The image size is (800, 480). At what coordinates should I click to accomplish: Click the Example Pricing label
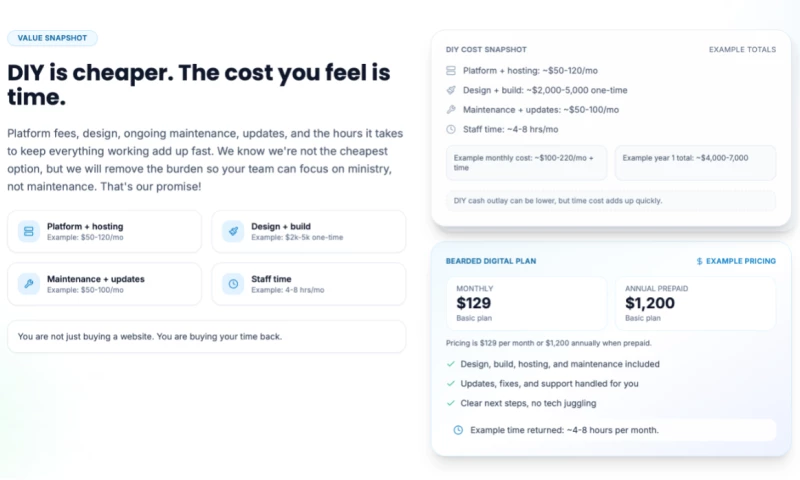(x=740, y=261)
